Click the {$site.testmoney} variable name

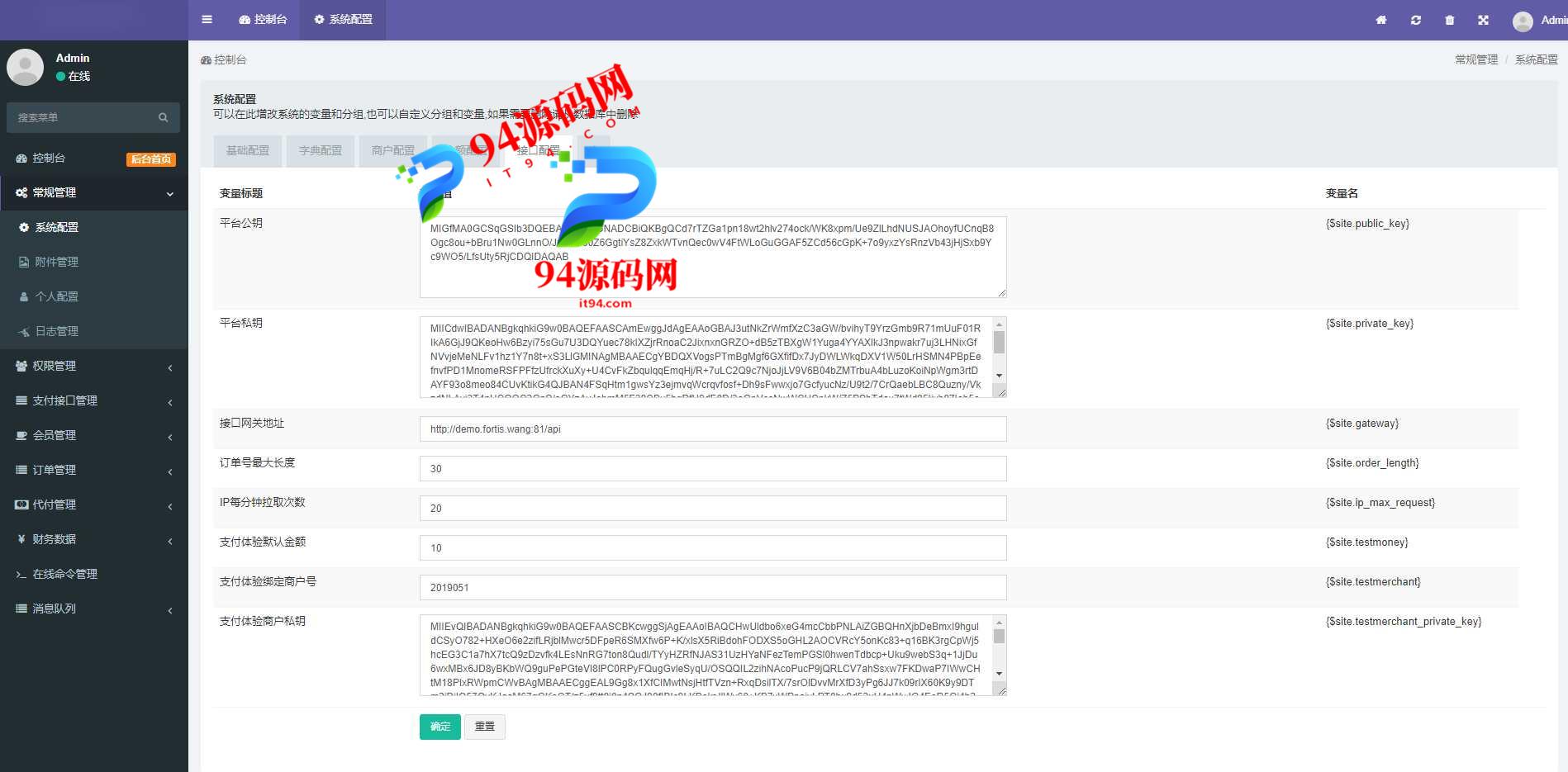coord(1366,542)
